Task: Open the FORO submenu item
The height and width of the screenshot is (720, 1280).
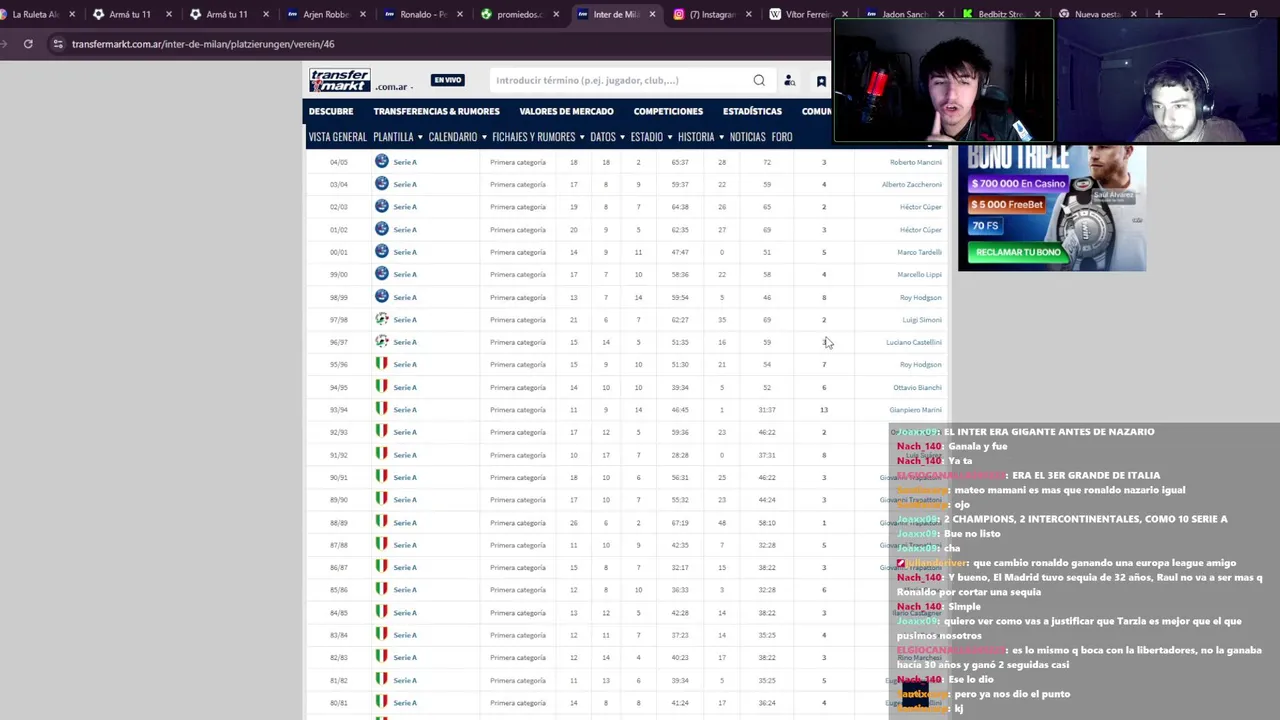Action: pos(782,137)
